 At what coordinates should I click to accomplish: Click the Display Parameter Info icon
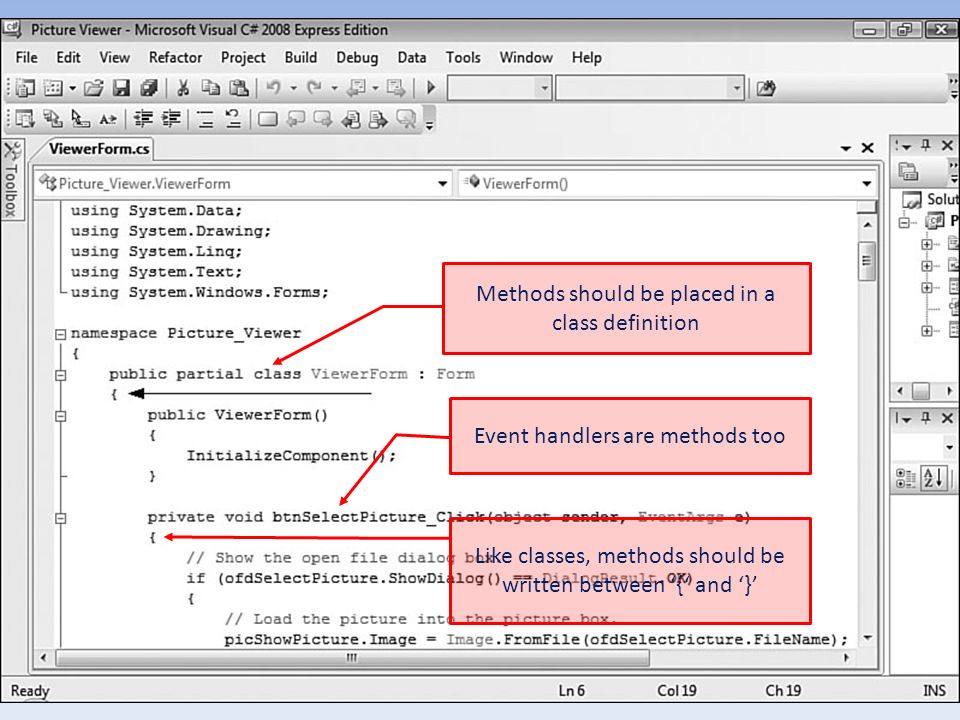[x=53, y=118]
